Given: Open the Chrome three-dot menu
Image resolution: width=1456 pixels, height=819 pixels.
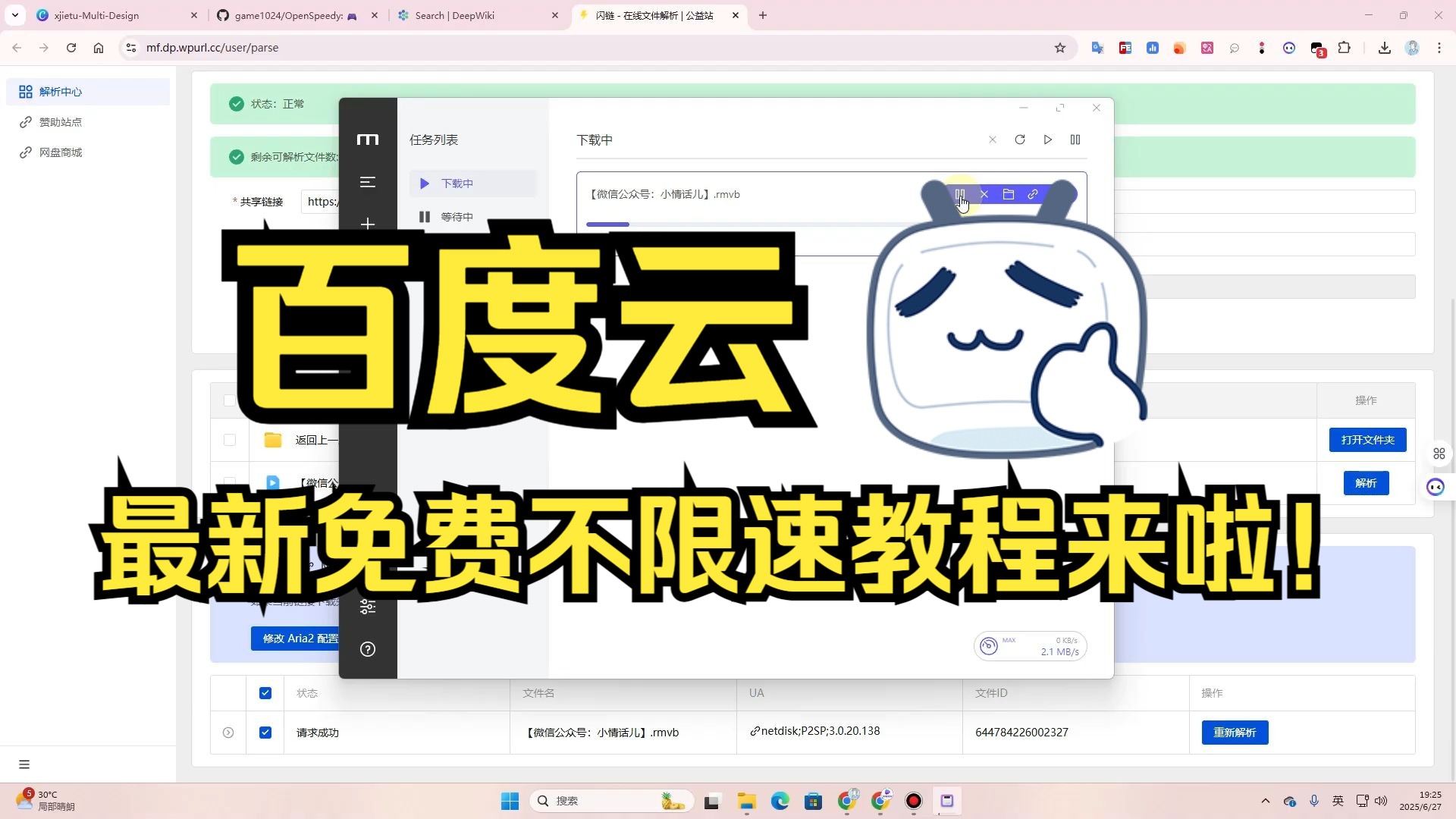Looking at the screenshot, I should coord(1439,48).
